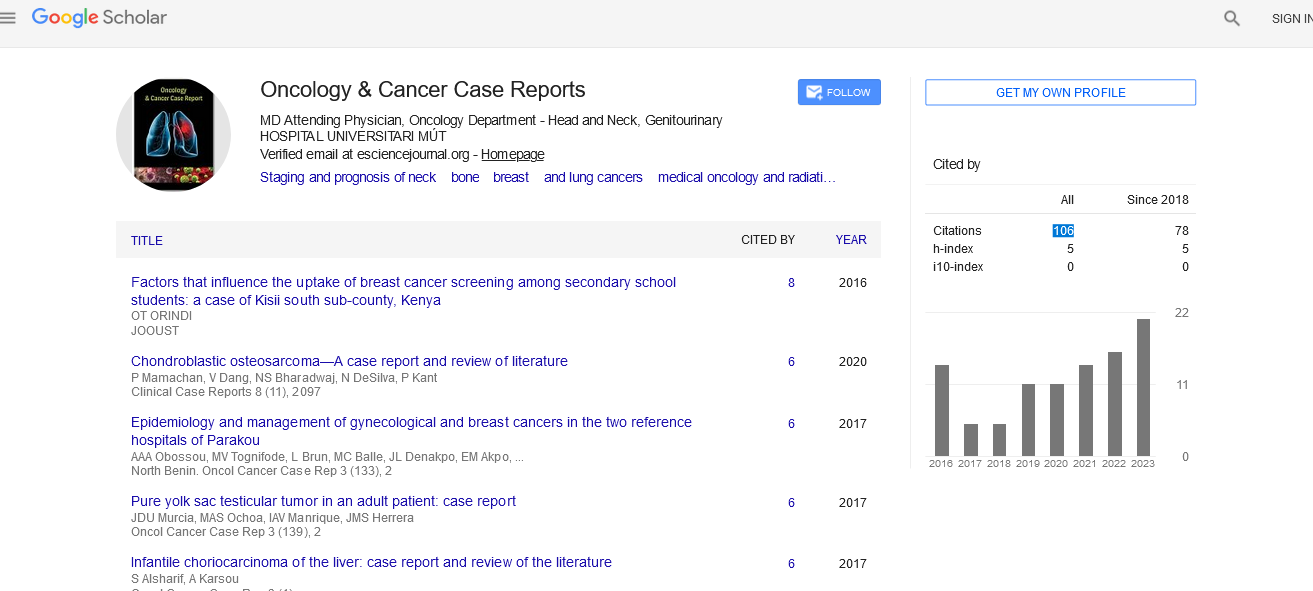Image resolution: width=1313 pixels, height=591 pixels.
Task: Open Pure yolk sac testicular tumor article
Action: coord(323,501)
